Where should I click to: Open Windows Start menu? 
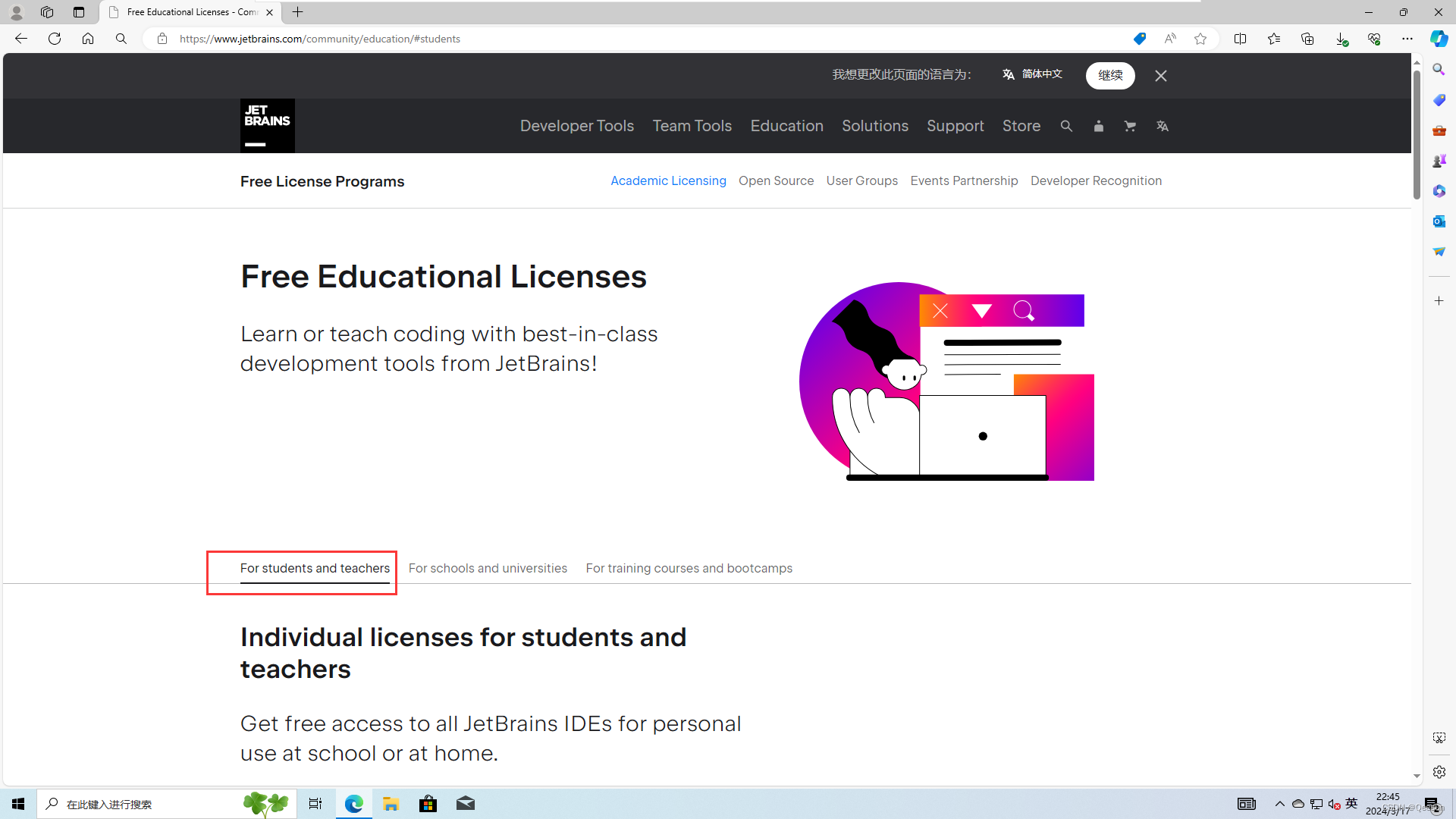point(18,804)
